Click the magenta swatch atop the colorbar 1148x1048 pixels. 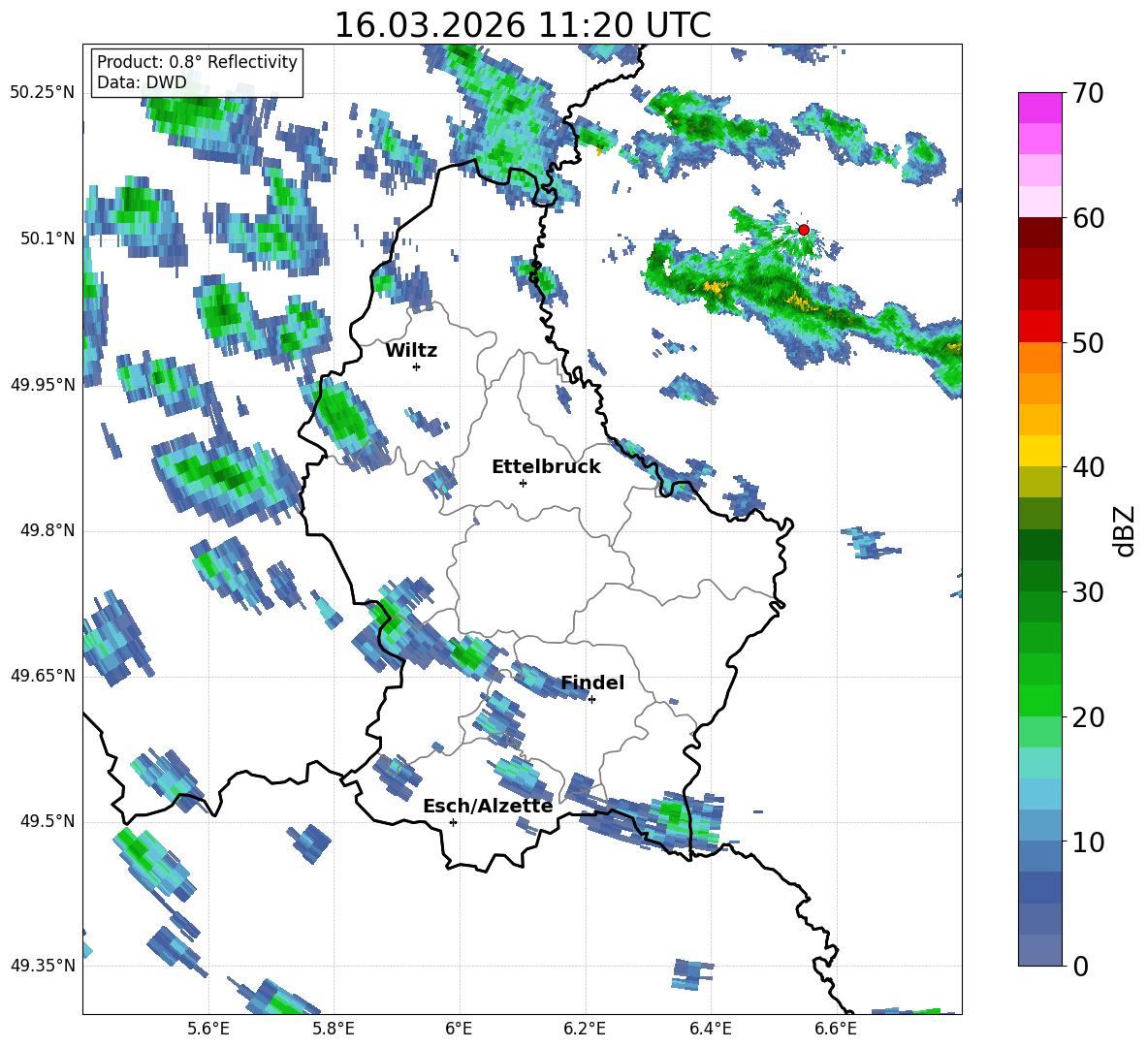tap(1039, 109)
